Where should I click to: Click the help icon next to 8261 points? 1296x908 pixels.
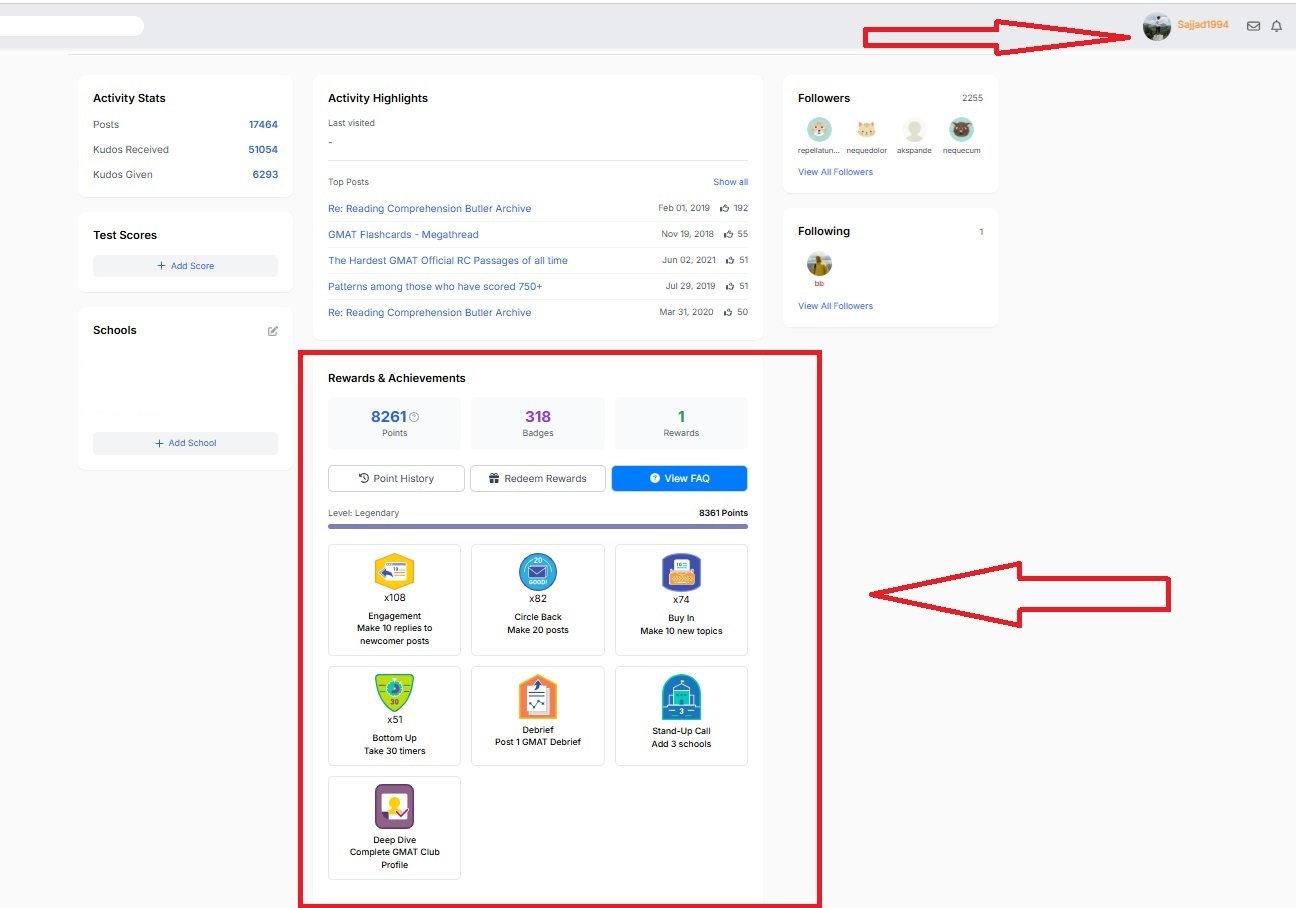pos(415,417)
